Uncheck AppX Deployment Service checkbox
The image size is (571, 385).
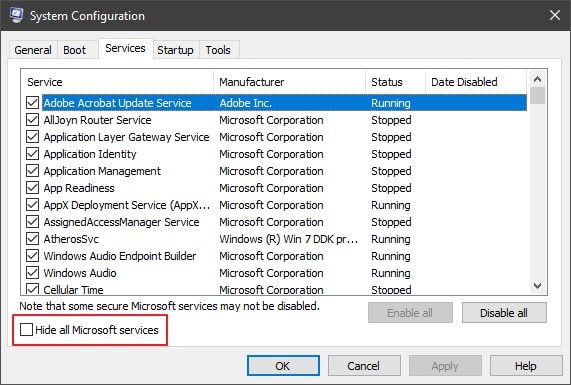click(x=32, y=205)
